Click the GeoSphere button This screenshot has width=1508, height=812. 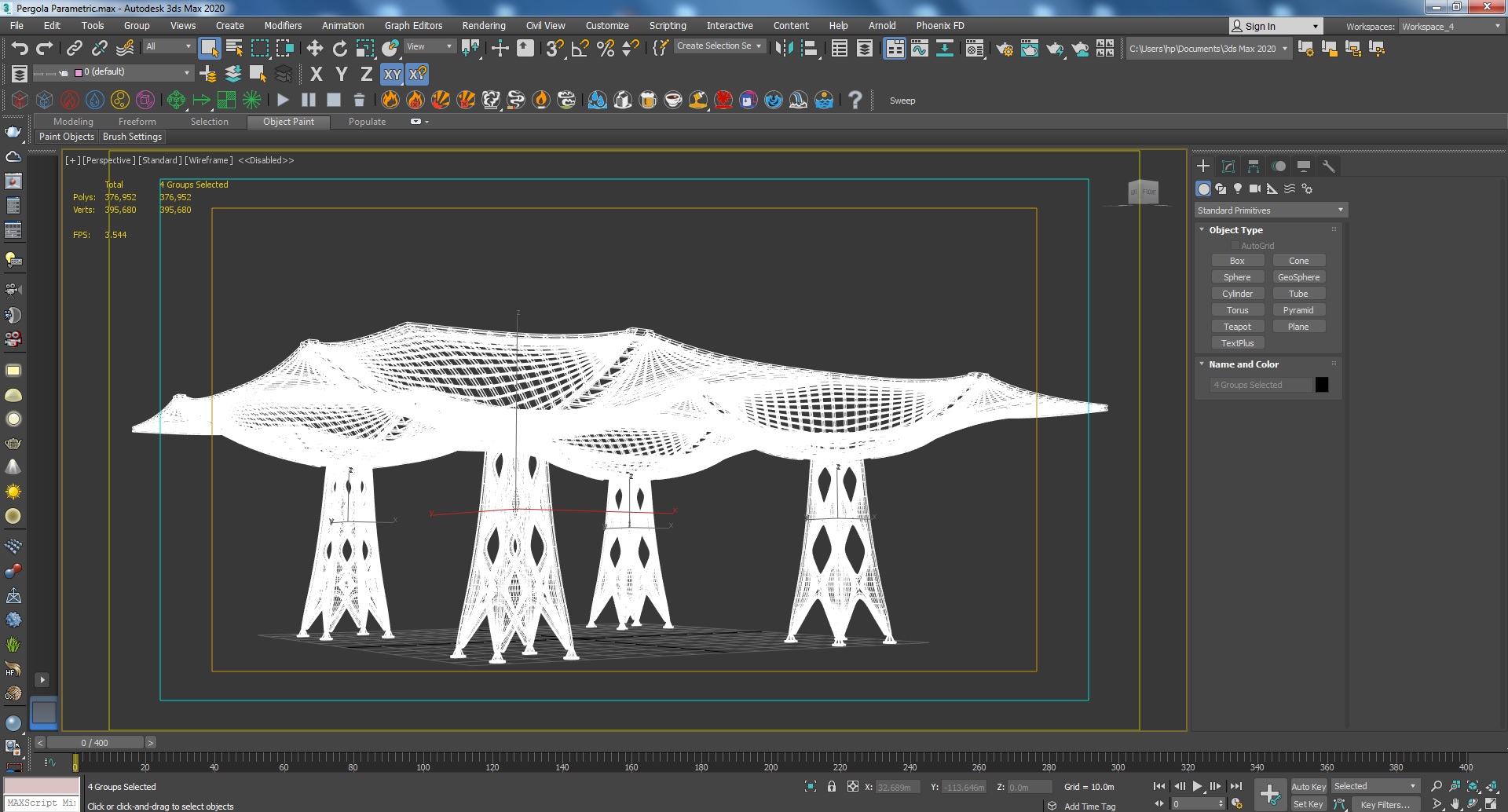pyautogui.click(x=1298, y=277)
